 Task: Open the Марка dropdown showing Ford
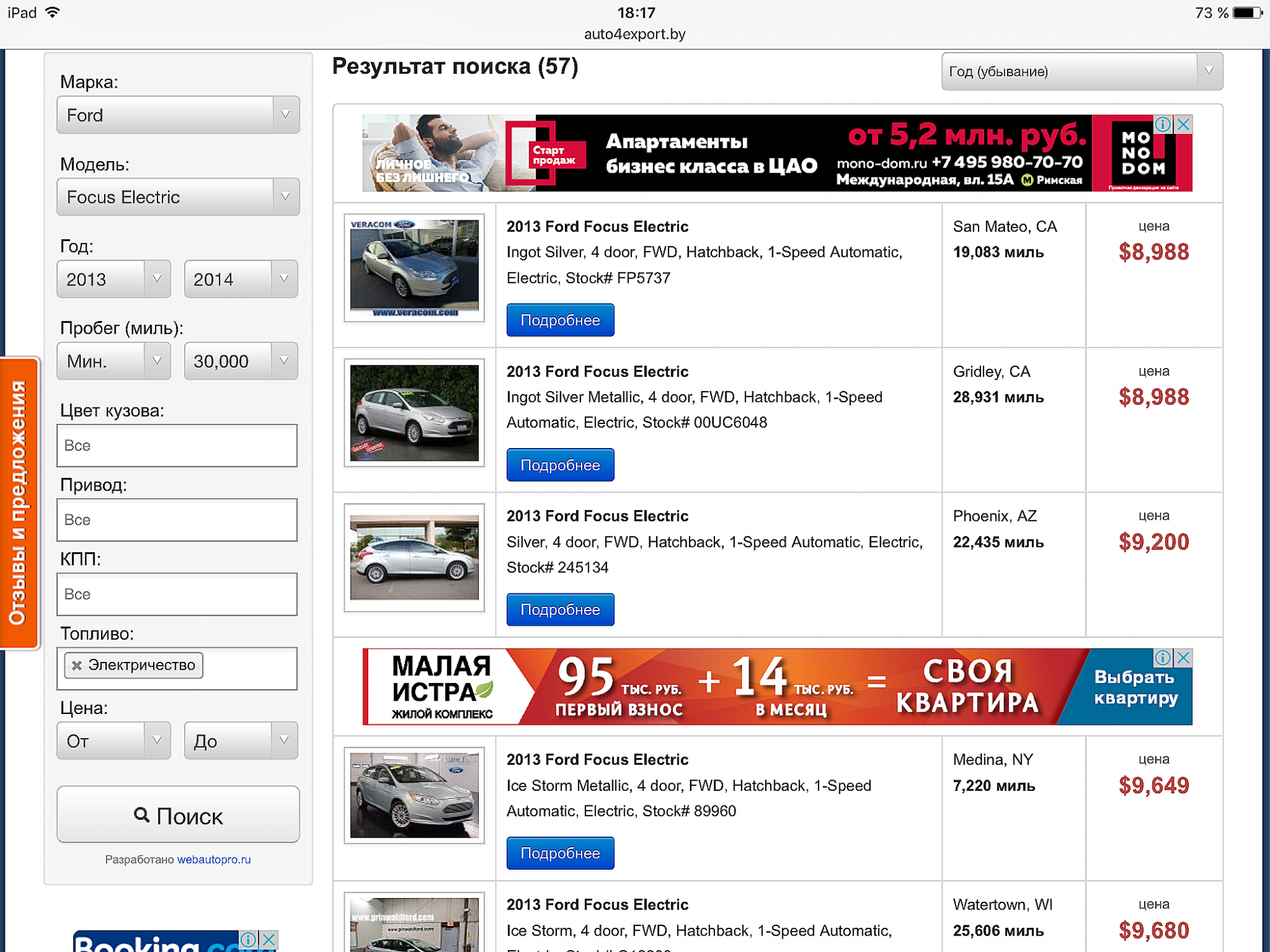click(x=178, y=115)
